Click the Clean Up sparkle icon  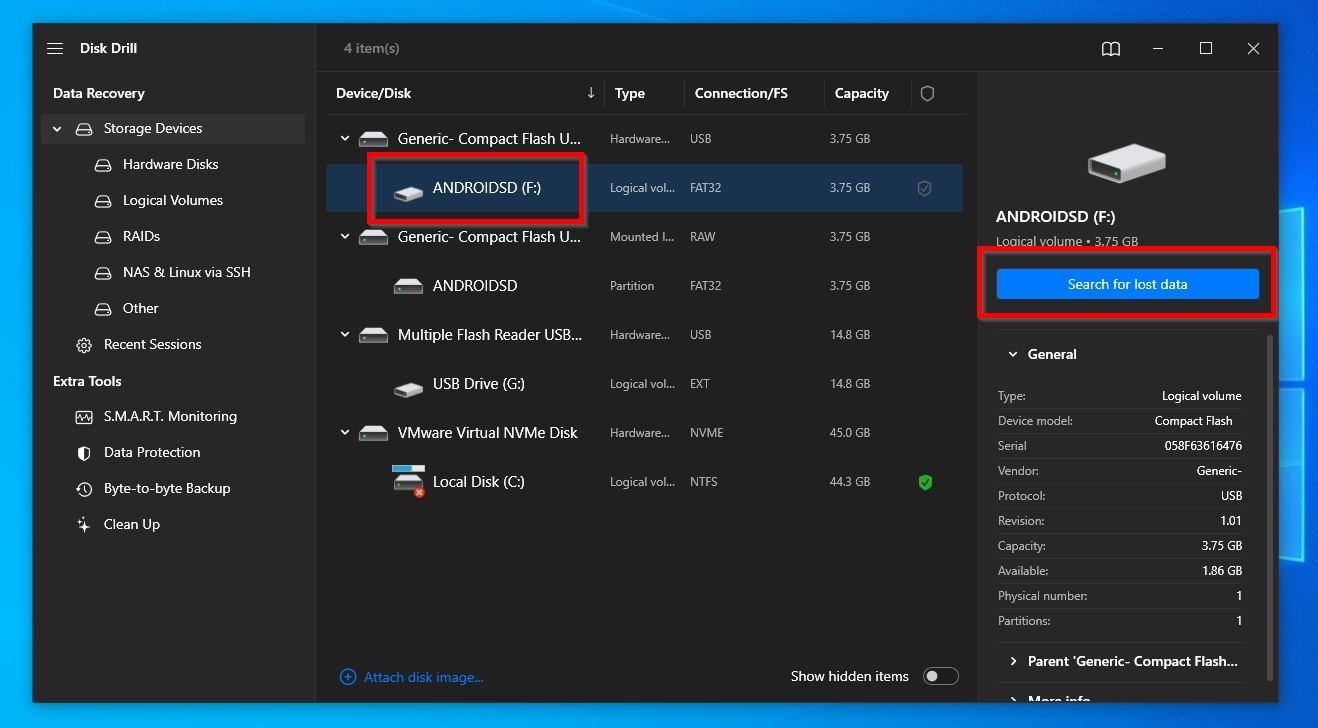84,525
